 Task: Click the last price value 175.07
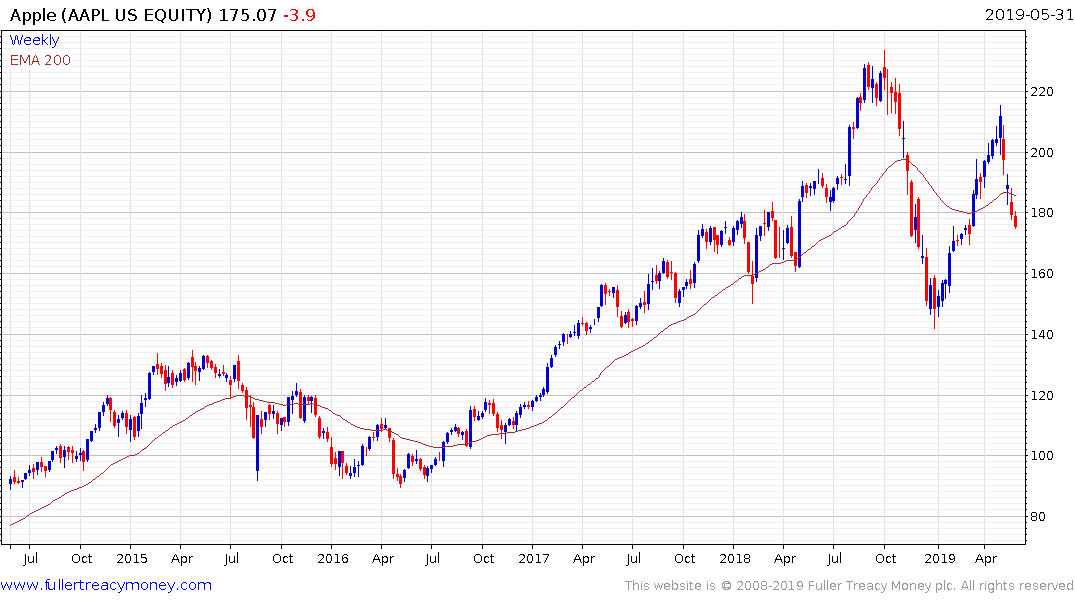point(247,15)
